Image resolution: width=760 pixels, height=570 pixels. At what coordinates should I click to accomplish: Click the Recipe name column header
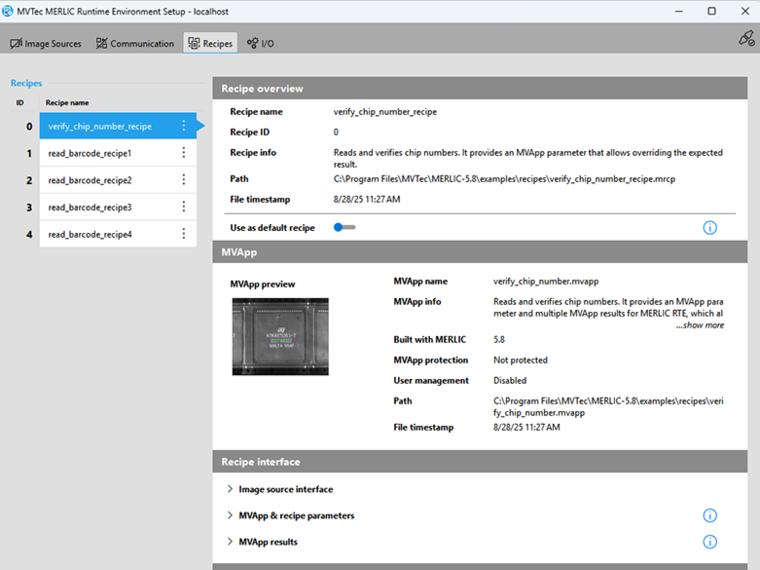pos(67,103)
